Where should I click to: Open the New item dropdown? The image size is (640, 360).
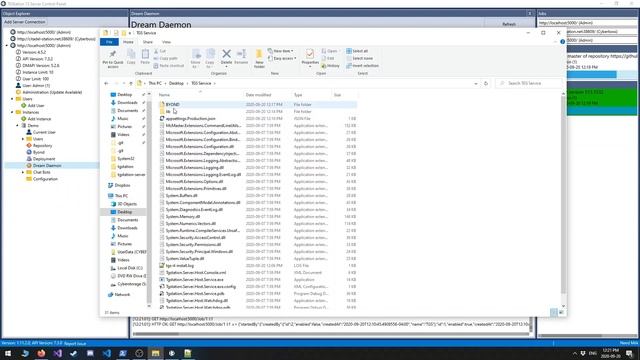coord(281,51)
